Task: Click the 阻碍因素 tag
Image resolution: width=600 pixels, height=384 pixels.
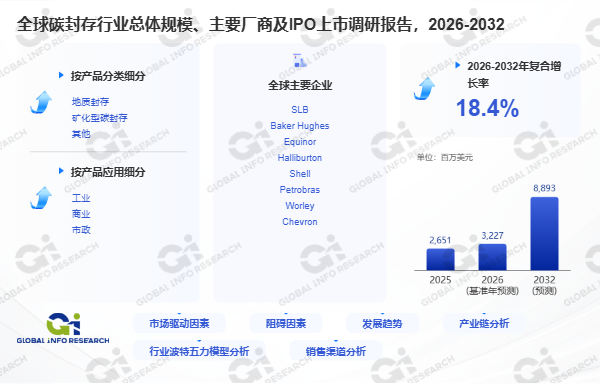Action: point(286,324)
